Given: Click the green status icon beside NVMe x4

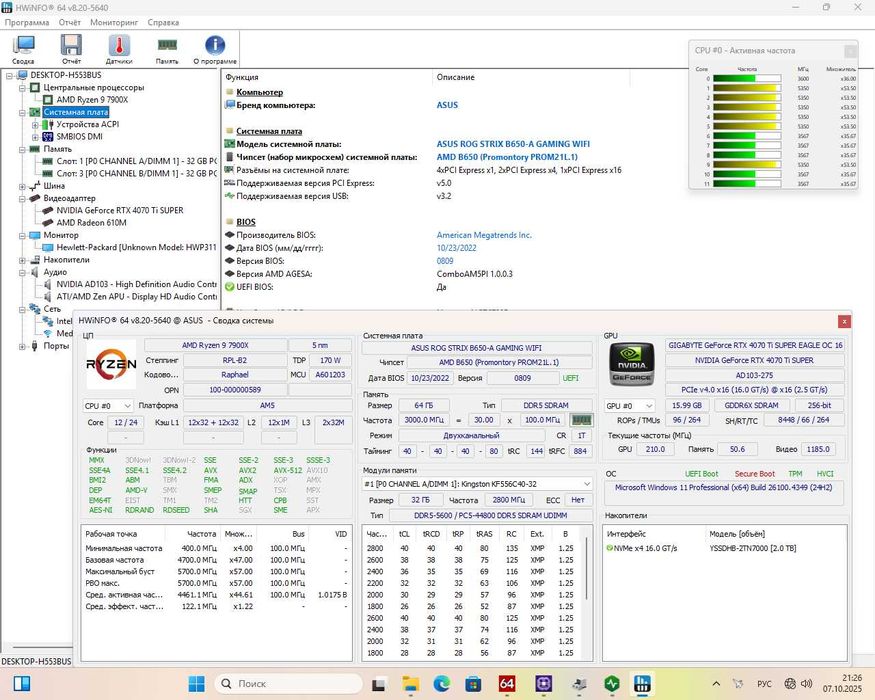Looking at the screenshot, I should (x=610, y=548).
